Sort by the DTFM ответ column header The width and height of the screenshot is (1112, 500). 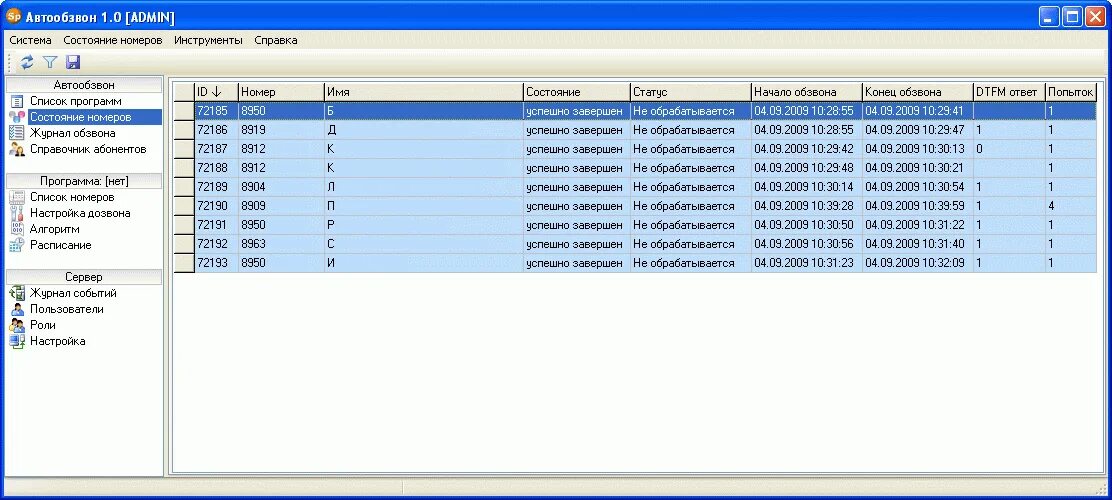[x=1009, y=92]
